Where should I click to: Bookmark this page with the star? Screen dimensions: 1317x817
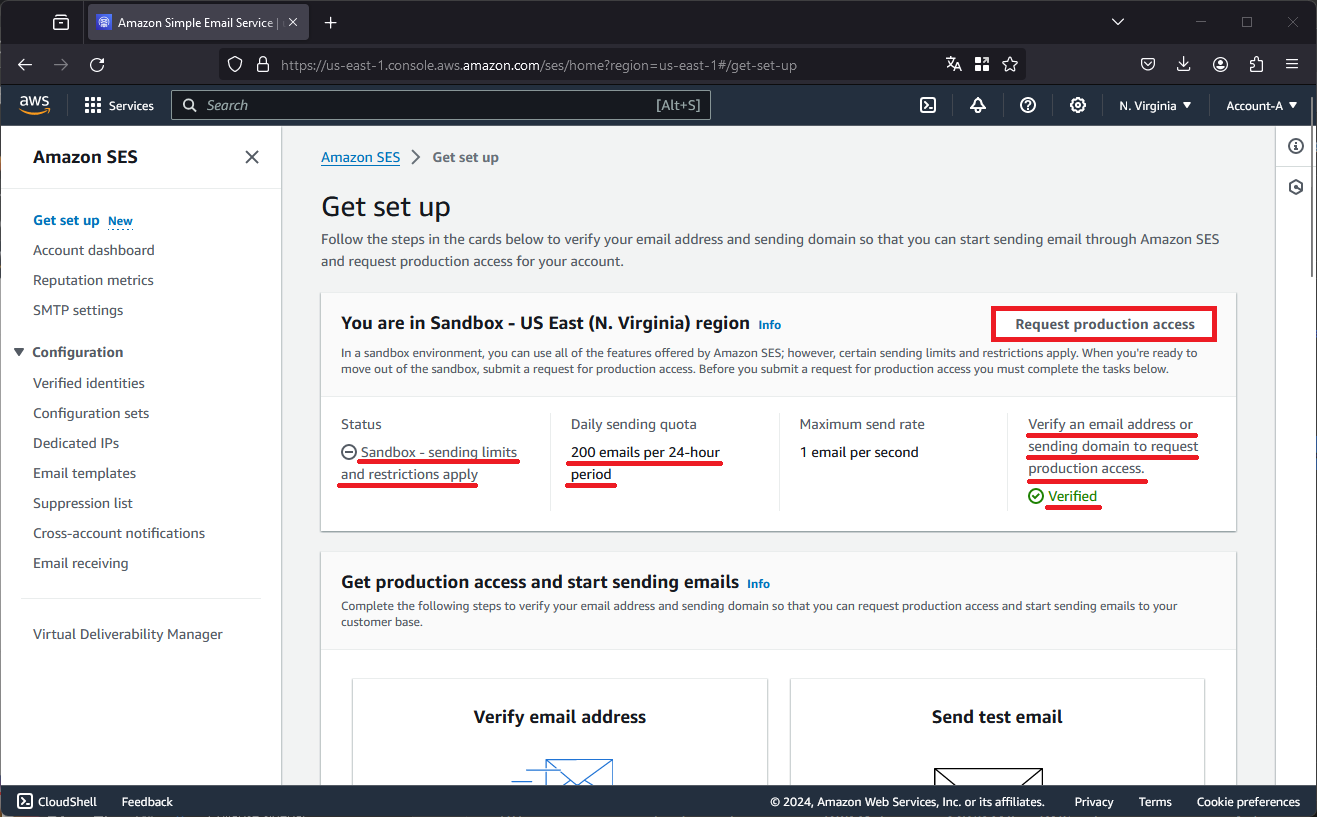coord(1010,64)
